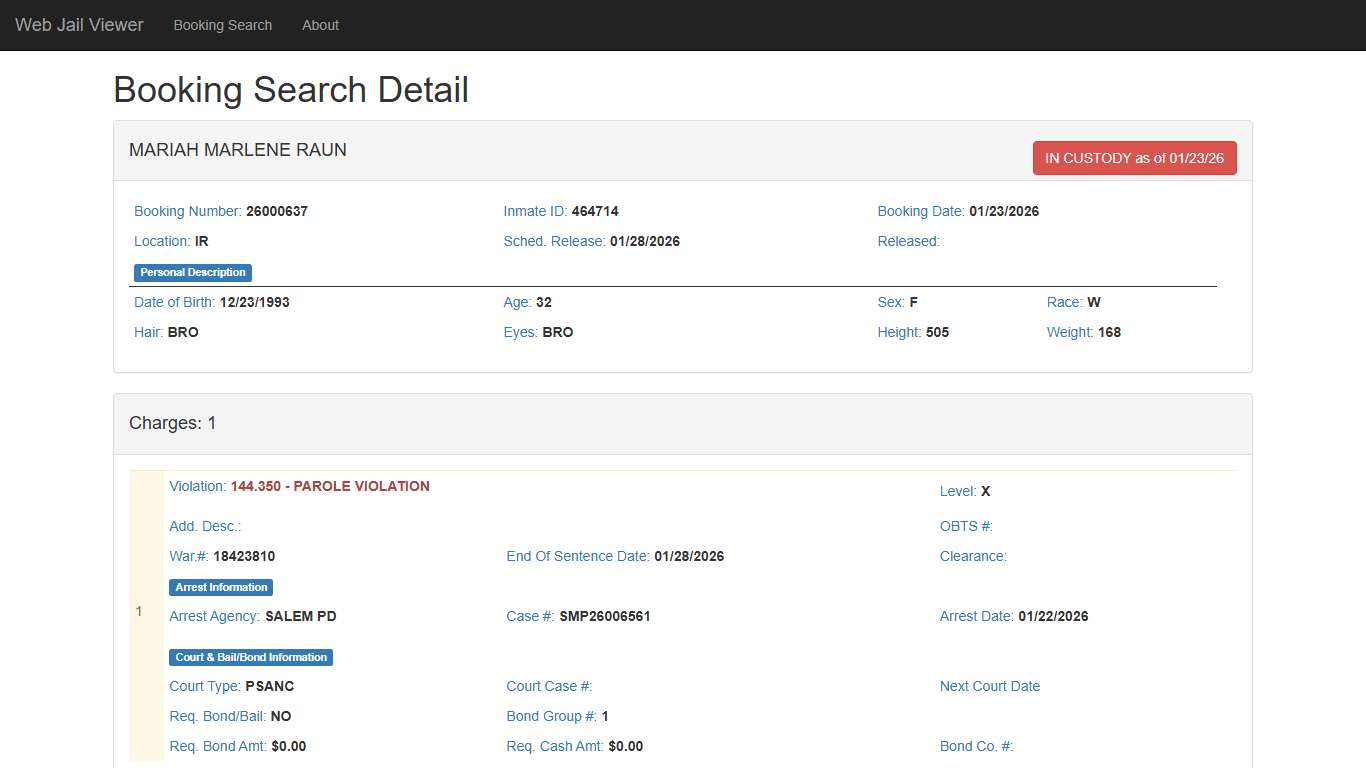Click the Booking Search Detail heading
This screenshot has width=1366, height=768.
point(291,90)
